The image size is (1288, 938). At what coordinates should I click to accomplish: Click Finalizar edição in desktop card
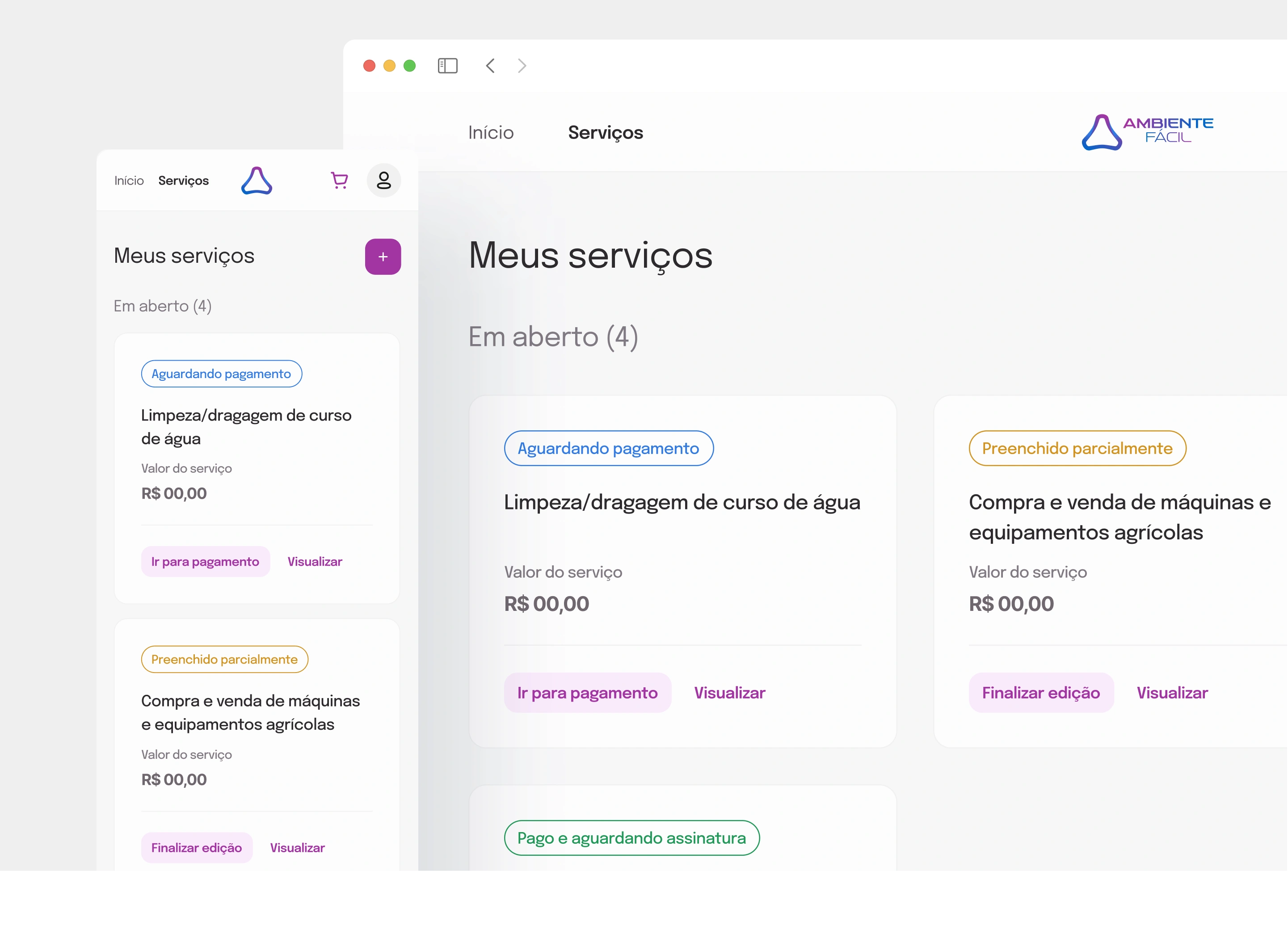[x=1041, y=693]
